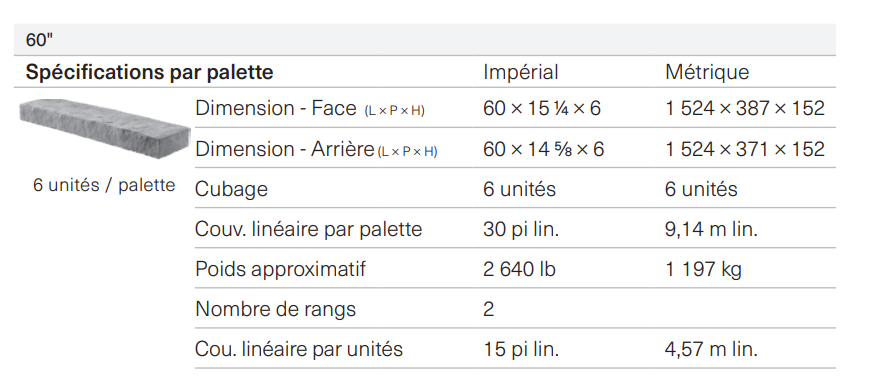
Task: Click the 1 524 × 371 × 152 value
Action: [744, 149]
